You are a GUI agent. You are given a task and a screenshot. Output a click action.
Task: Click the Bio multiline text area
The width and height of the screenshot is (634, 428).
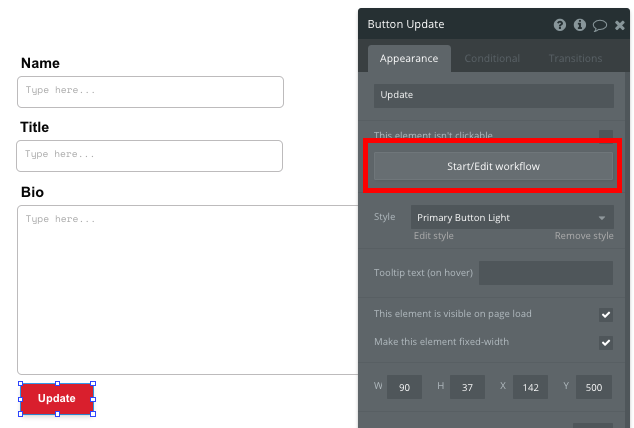(188, 290)
